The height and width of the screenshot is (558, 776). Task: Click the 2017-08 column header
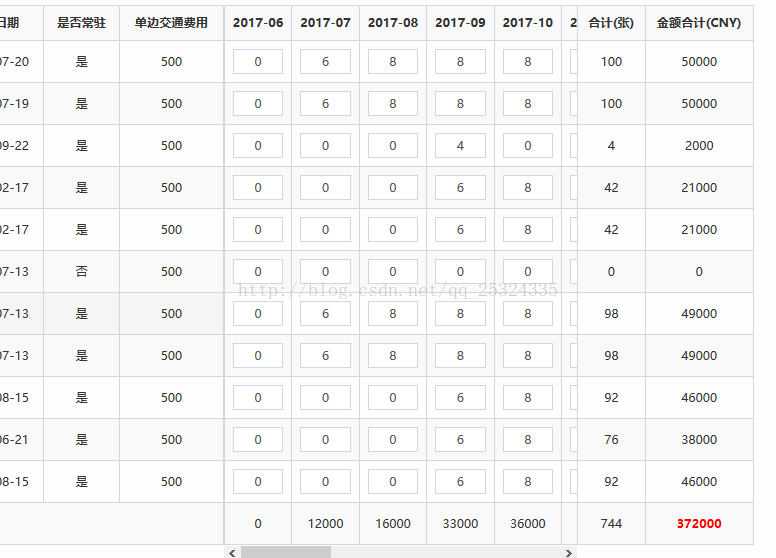click(392, 23)
